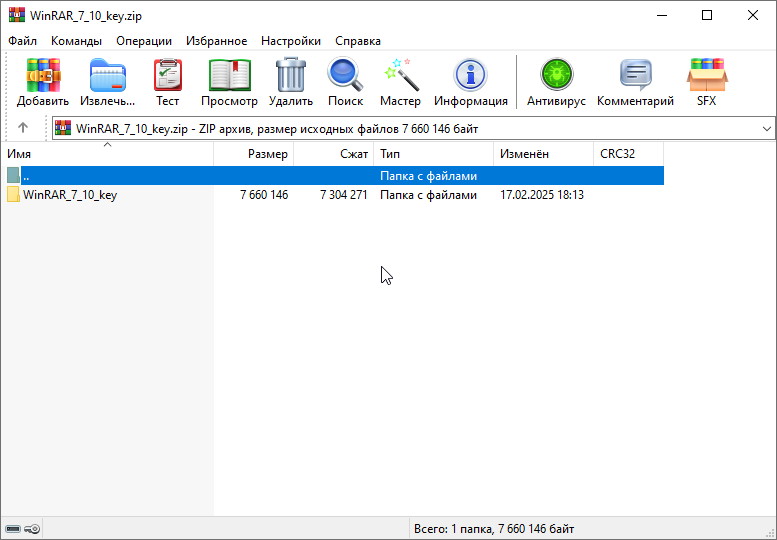
Task: Start the Антивирус scan icon
Action: point(556,74)
